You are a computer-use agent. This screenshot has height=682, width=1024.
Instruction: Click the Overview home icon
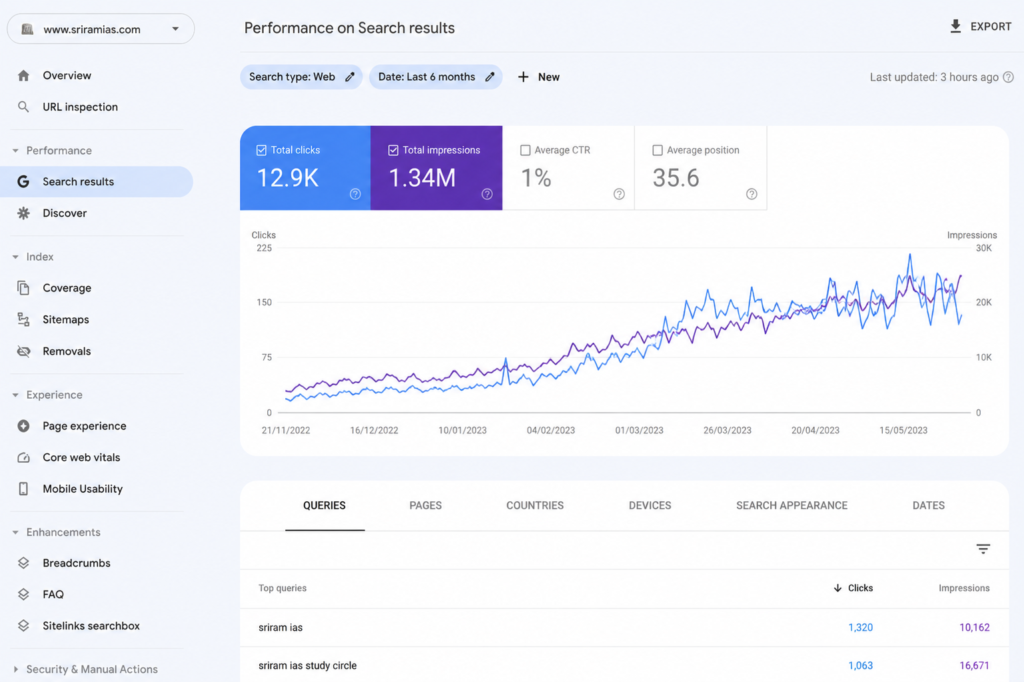[24, 76]
